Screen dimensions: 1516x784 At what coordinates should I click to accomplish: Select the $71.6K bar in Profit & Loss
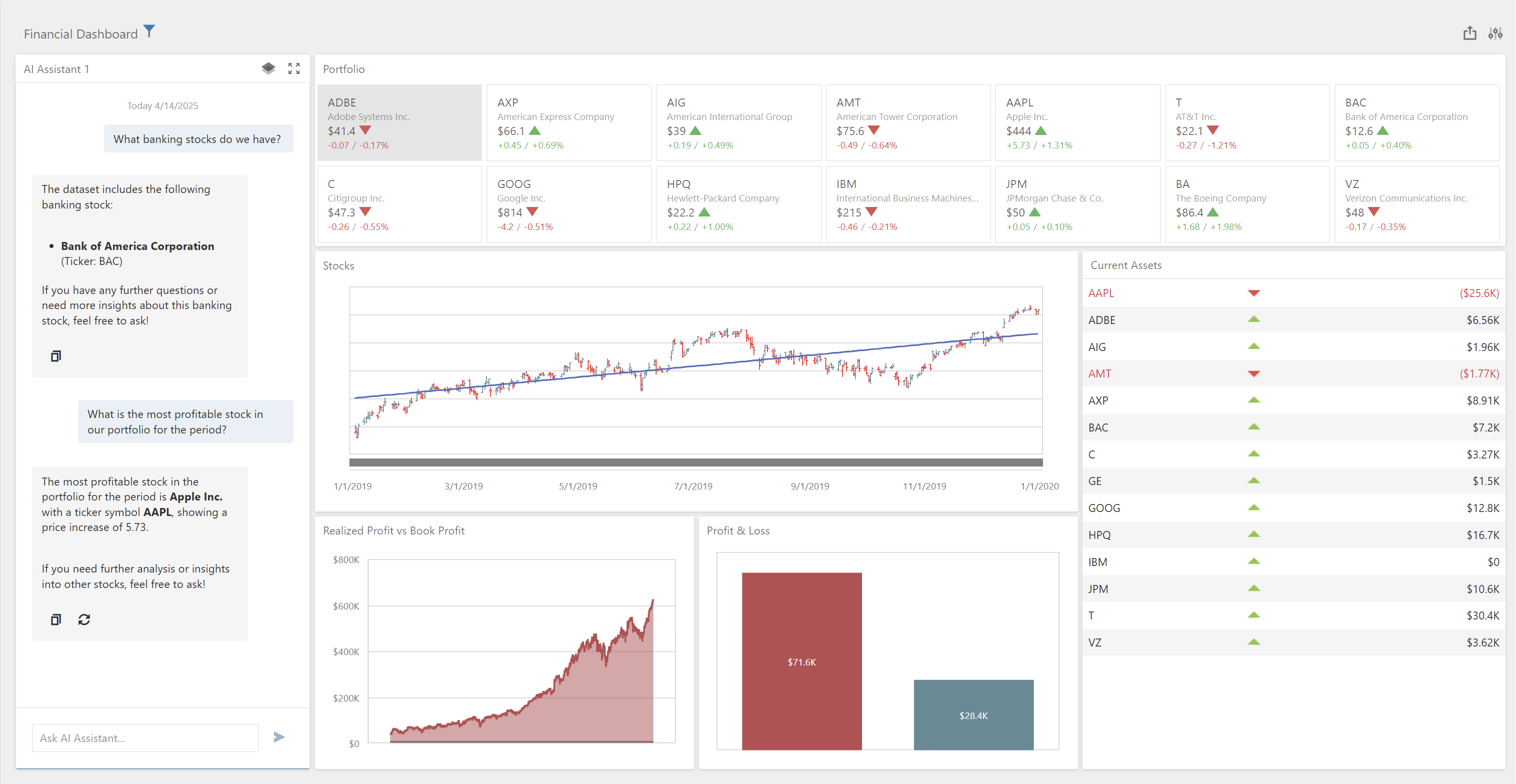tap(801, 662)
